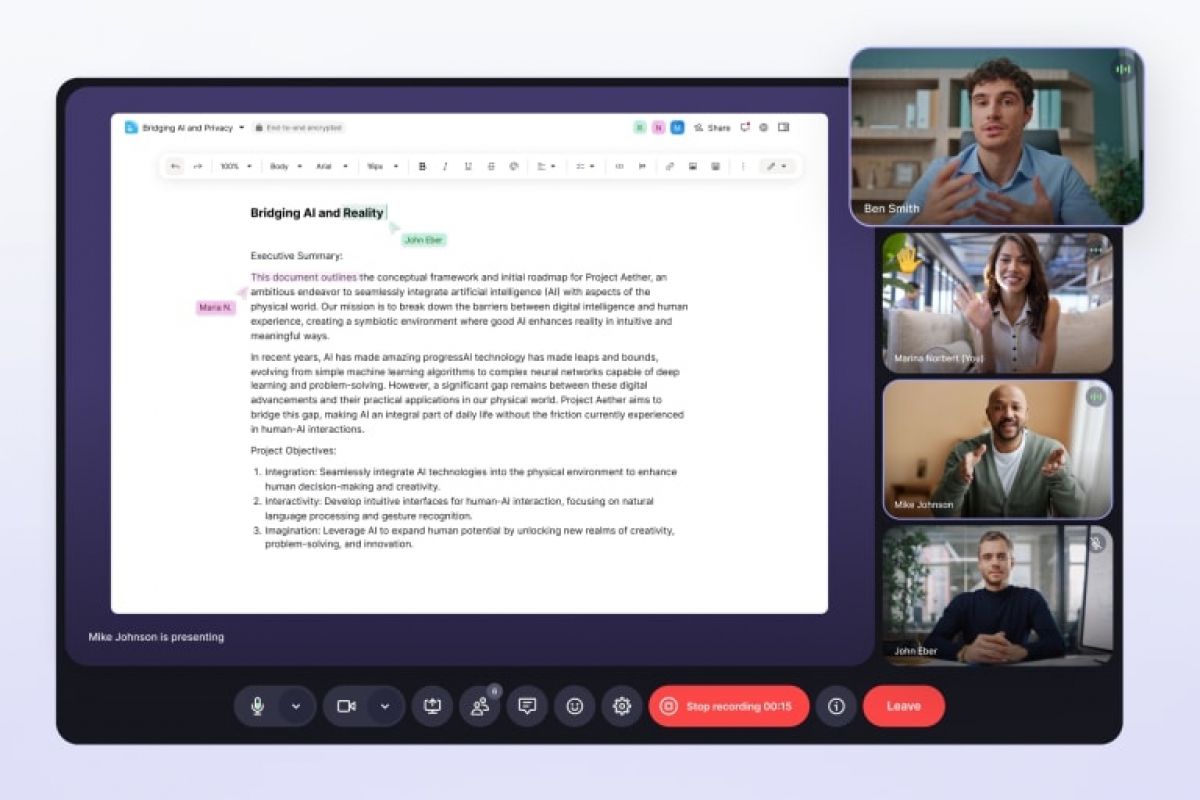1200x800 pixels.
Task: Click the undo arrow in document toolbar
Action: (x=176, y=166)
